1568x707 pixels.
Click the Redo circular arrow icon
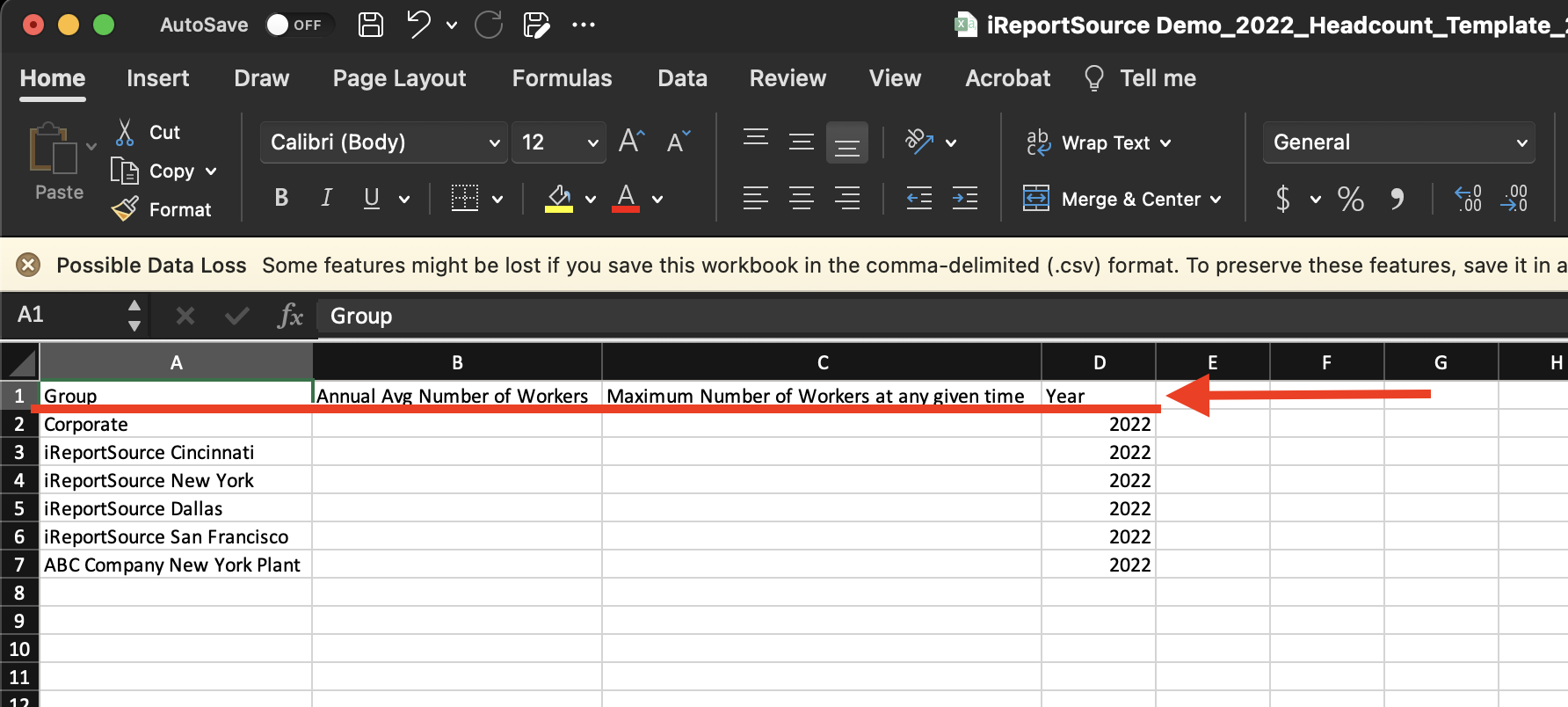pyautogui.click(x=489, y=25)
